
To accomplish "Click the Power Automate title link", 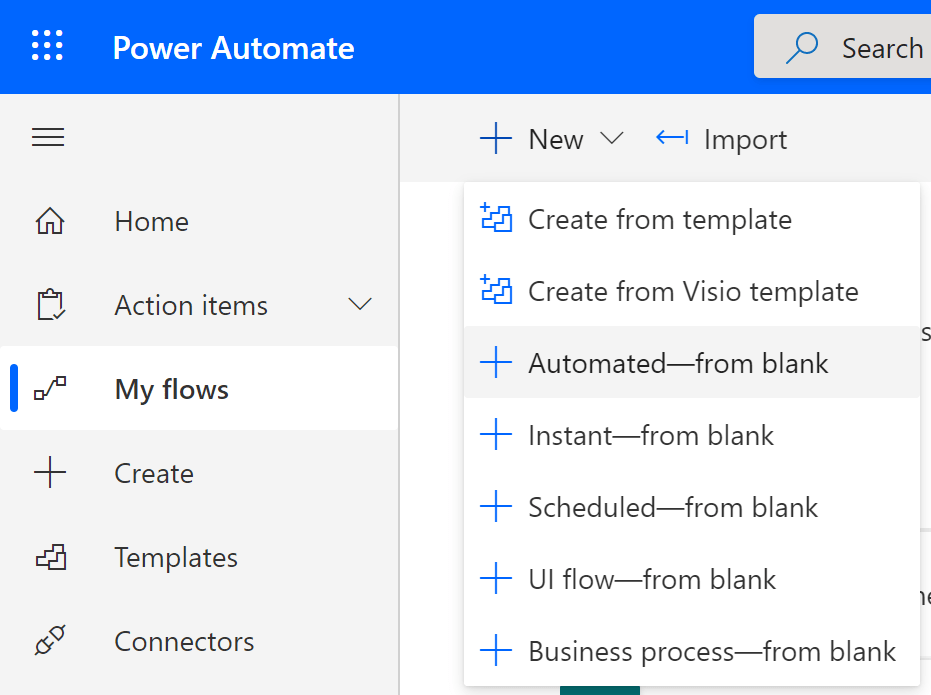I will [233, 47].
